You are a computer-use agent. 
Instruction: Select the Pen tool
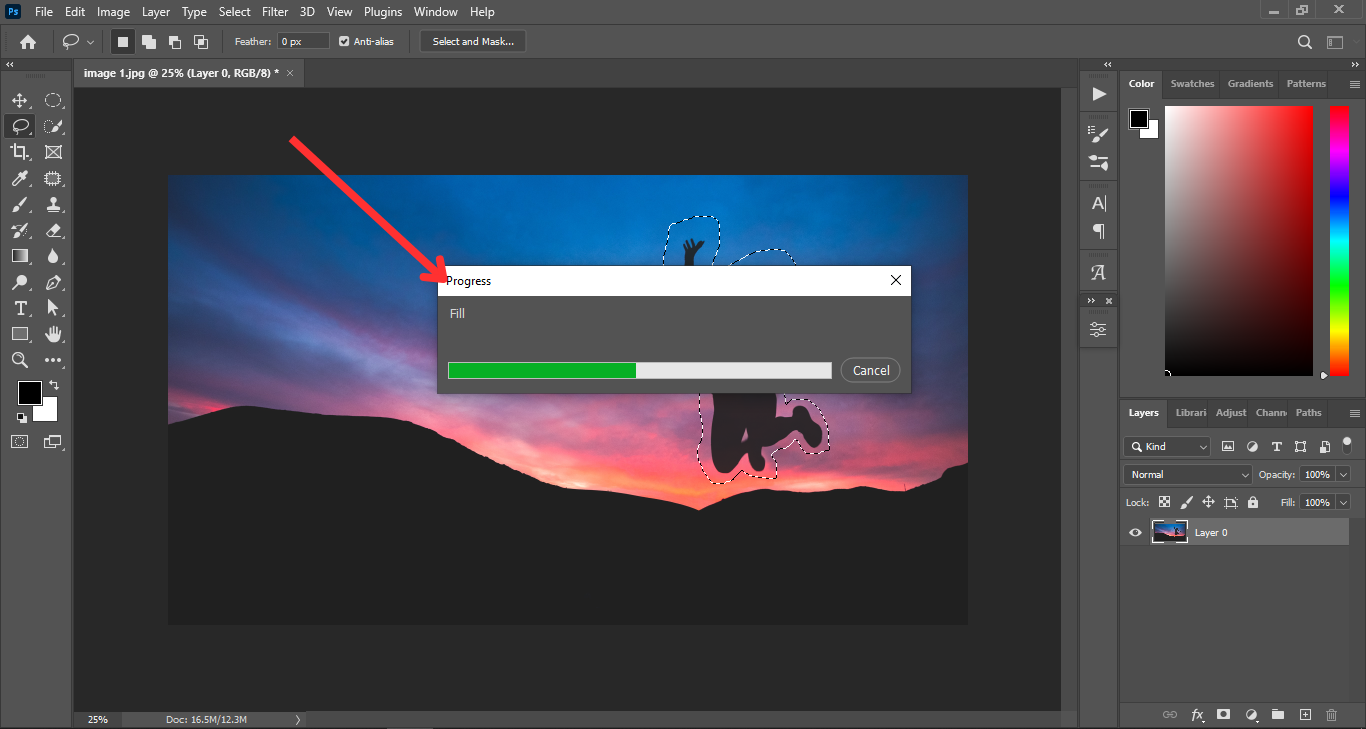[53, 282]
